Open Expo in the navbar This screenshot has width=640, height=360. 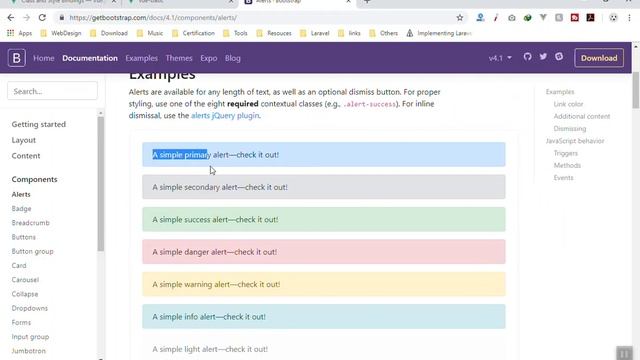click(209, 58)
